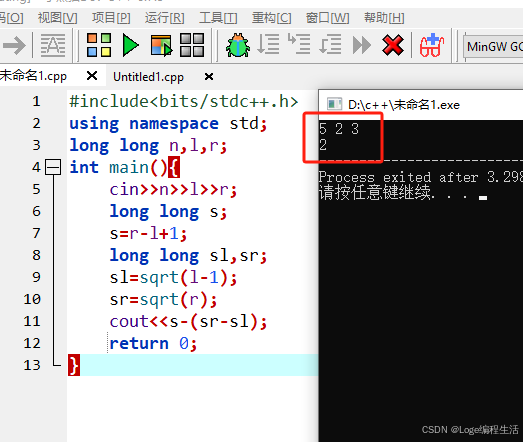The image size is (523, 442).
Task: Open the 工具[T] menu
Action: pos(218,18)
